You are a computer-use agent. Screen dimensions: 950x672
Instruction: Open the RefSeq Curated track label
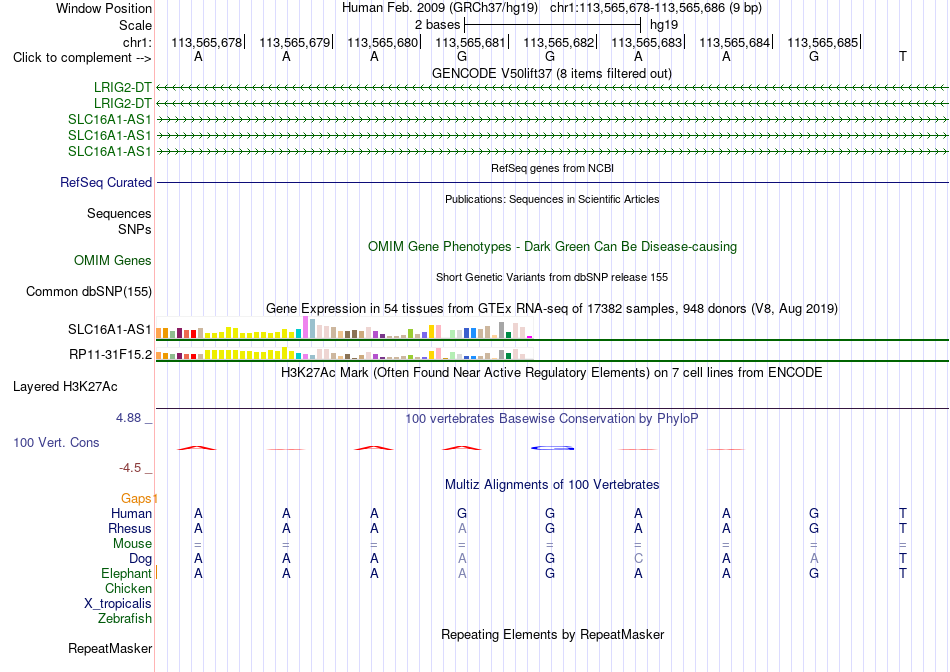point(105,182)
